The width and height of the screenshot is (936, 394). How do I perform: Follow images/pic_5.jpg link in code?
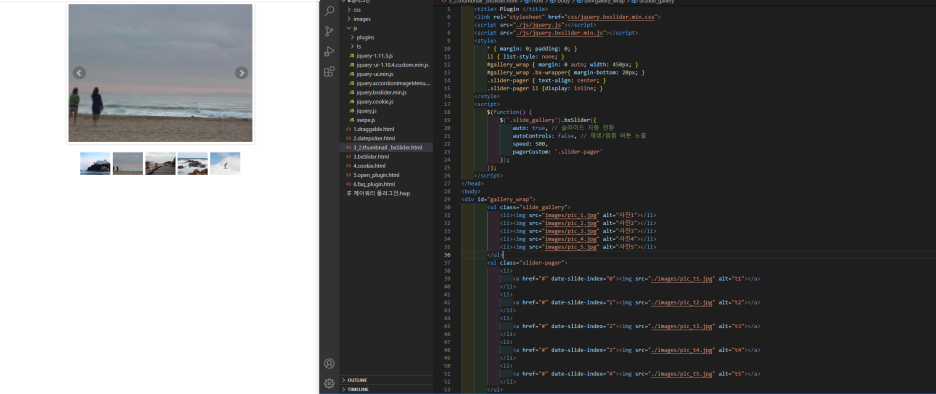tap(571, 247)
